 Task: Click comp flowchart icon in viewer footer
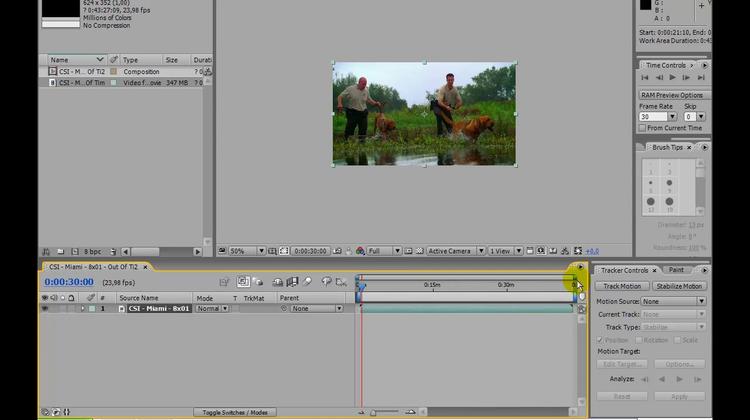click(x=565, y=251)
